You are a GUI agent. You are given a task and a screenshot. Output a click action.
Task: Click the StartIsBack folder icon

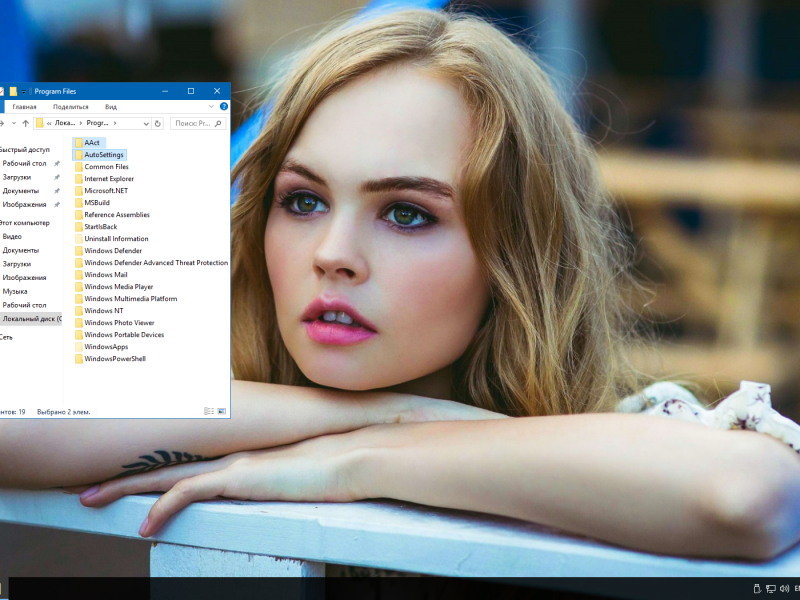pos(79,227)
